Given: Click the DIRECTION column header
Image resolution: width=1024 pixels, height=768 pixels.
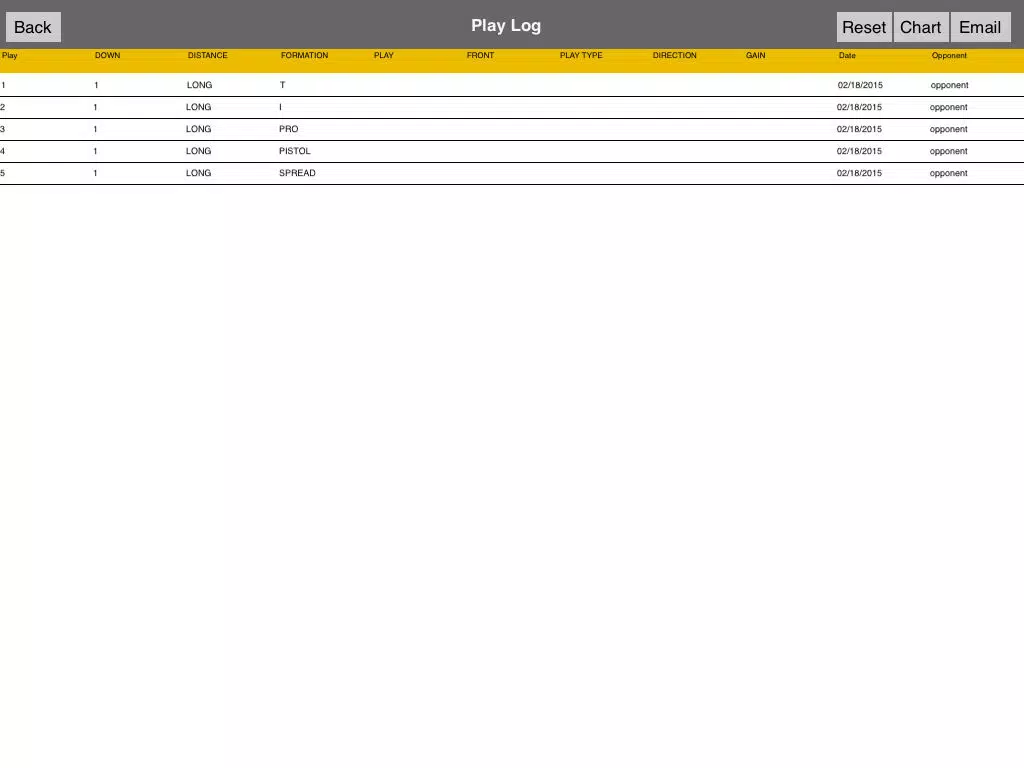Looking at the screenshot, I should point(674,56).
